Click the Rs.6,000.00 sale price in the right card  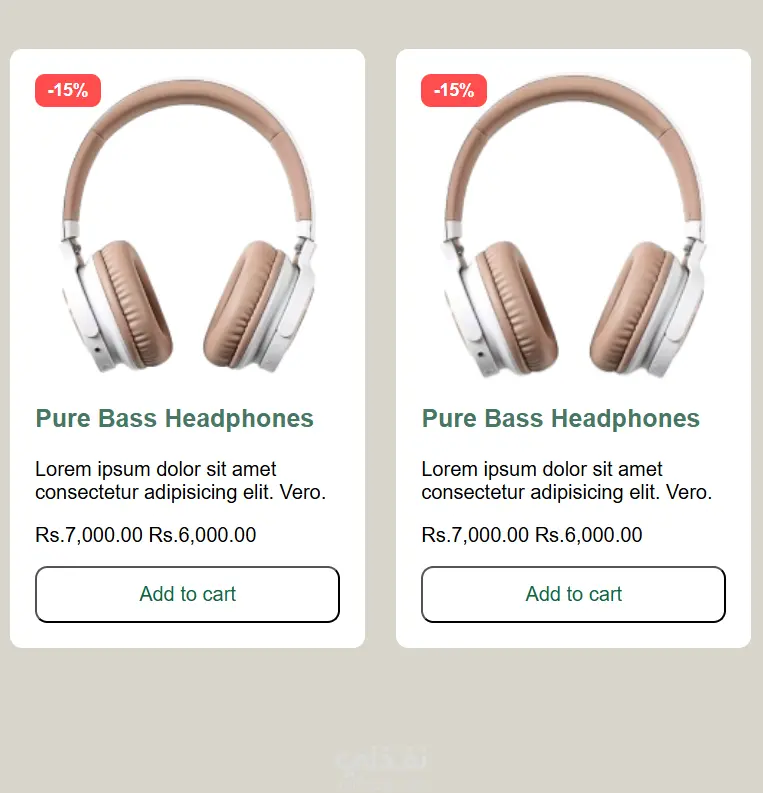589,535
